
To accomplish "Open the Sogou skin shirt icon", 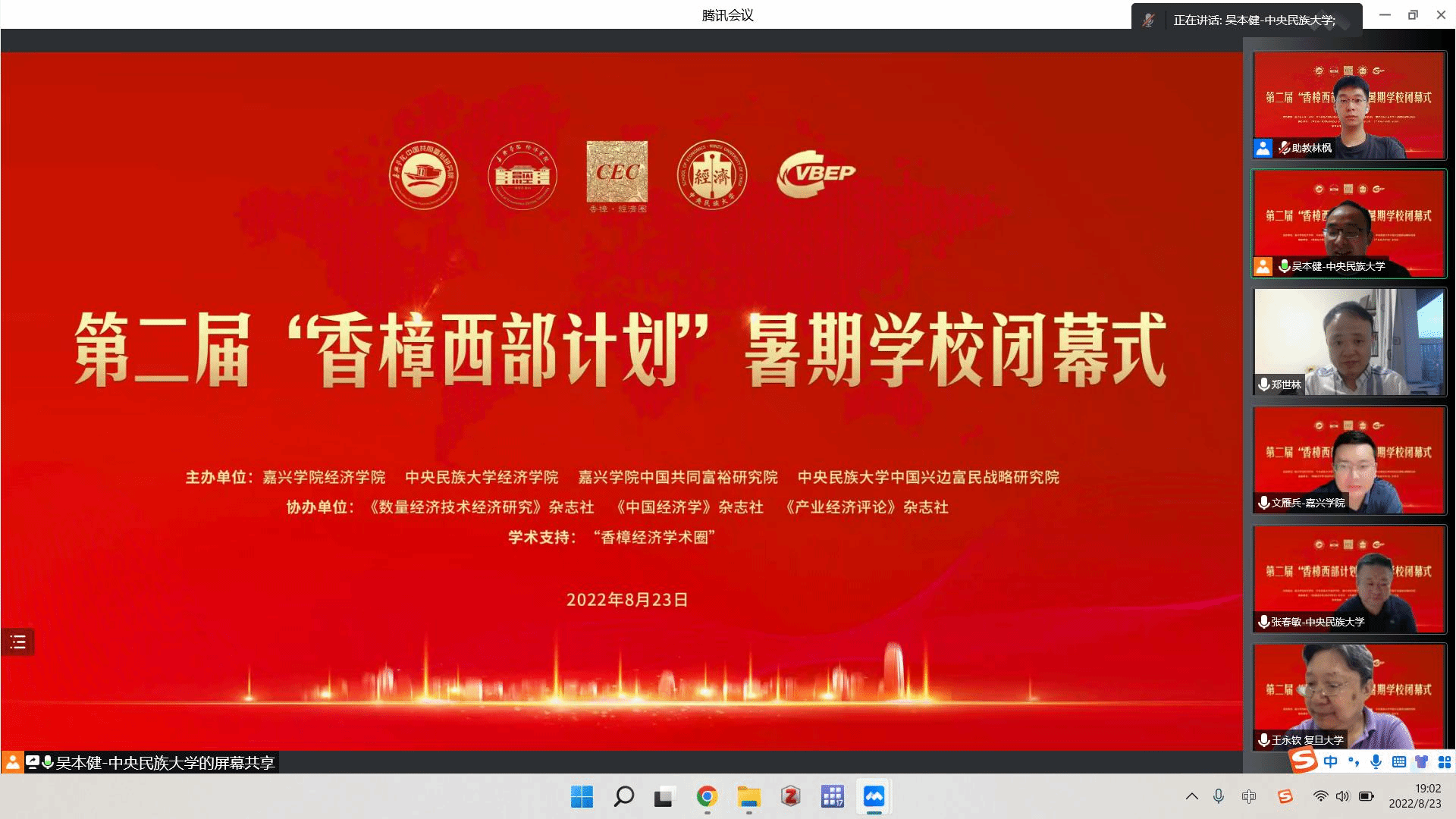I will pyautogui.click(x=1422, y=761).
